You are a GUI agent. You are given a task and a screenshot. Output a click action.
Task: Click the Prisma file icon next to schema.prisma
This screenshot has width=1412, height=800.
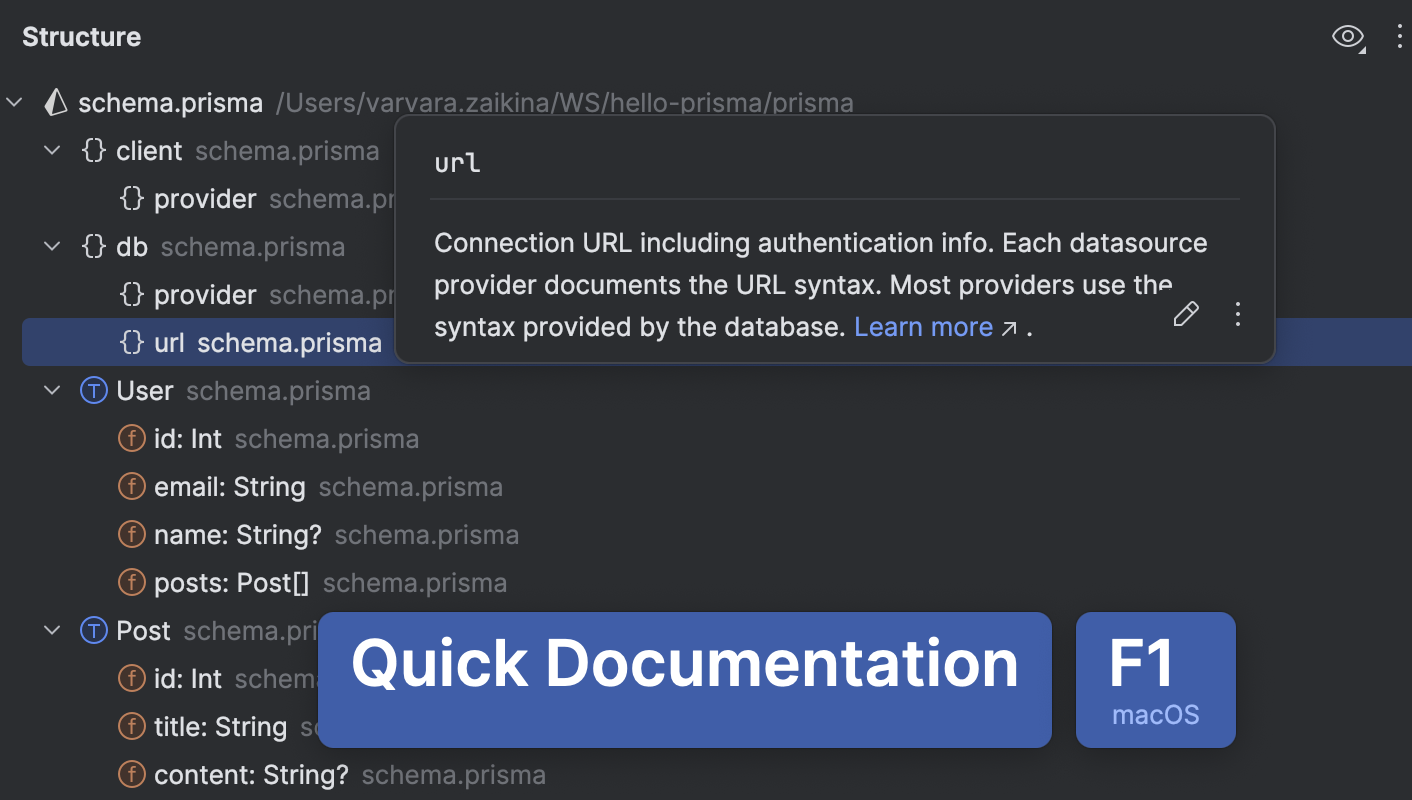56,101
